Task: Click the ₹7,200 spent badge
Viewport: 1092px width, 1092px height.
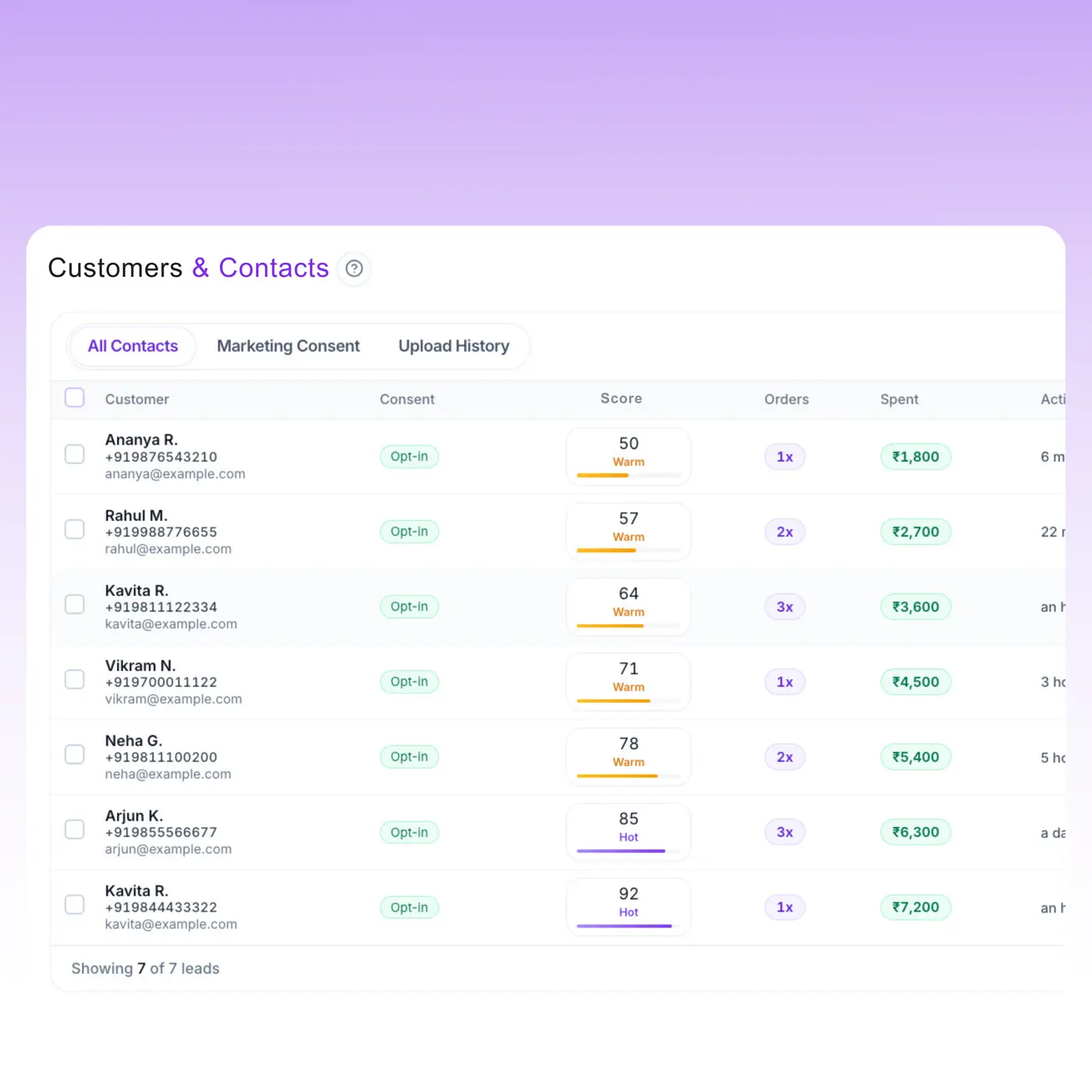Action: [x=916, y=907]
